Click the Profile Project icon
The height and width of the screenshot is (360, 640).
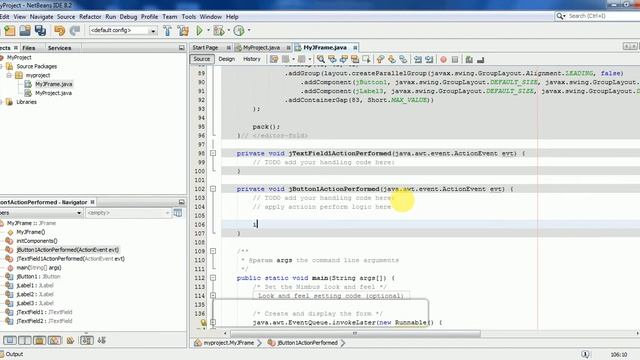[239, 31]
